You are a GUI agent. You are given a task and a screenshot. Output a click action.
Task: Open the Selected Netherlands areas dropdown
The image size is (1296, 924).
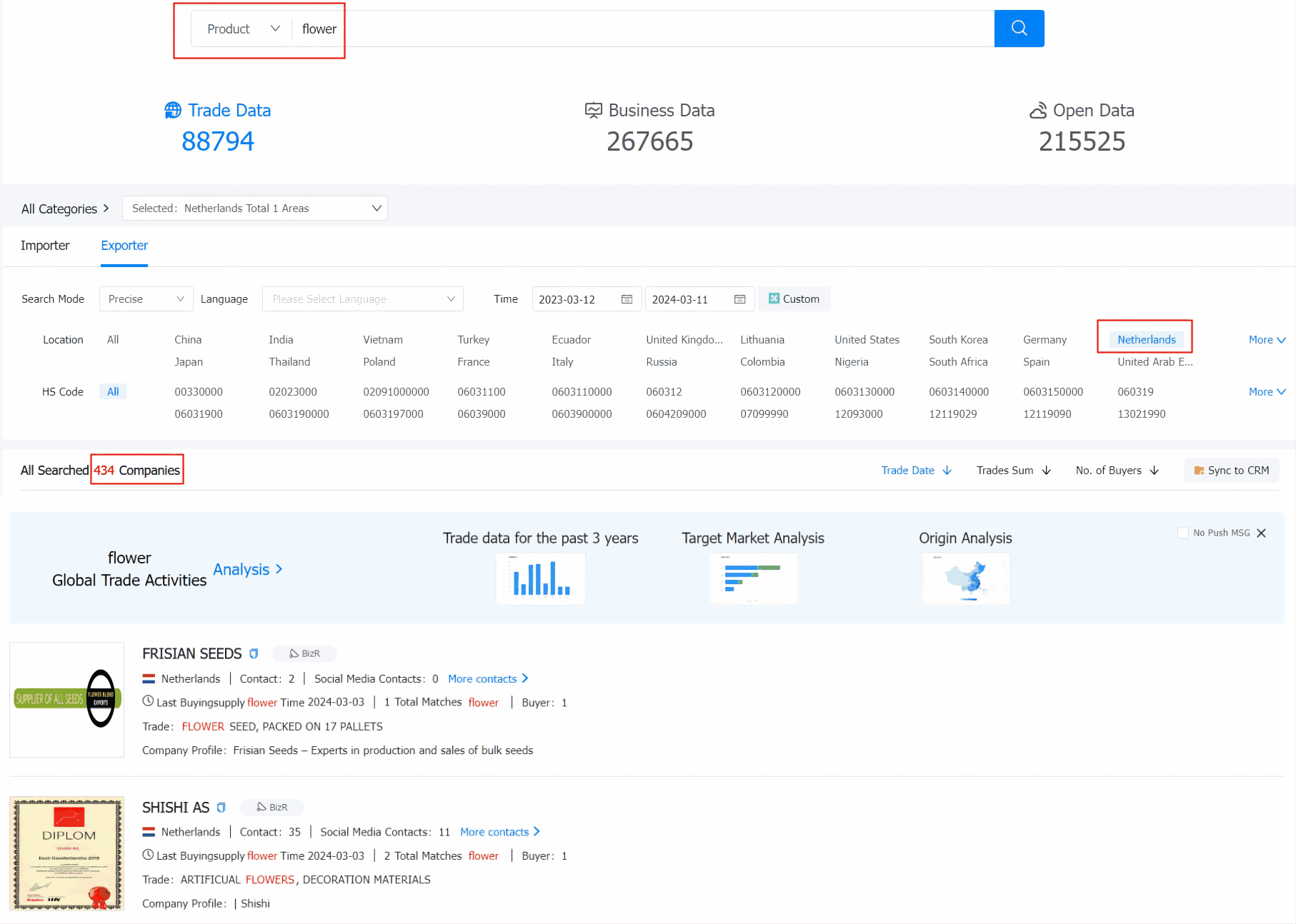tap(255, 209)
